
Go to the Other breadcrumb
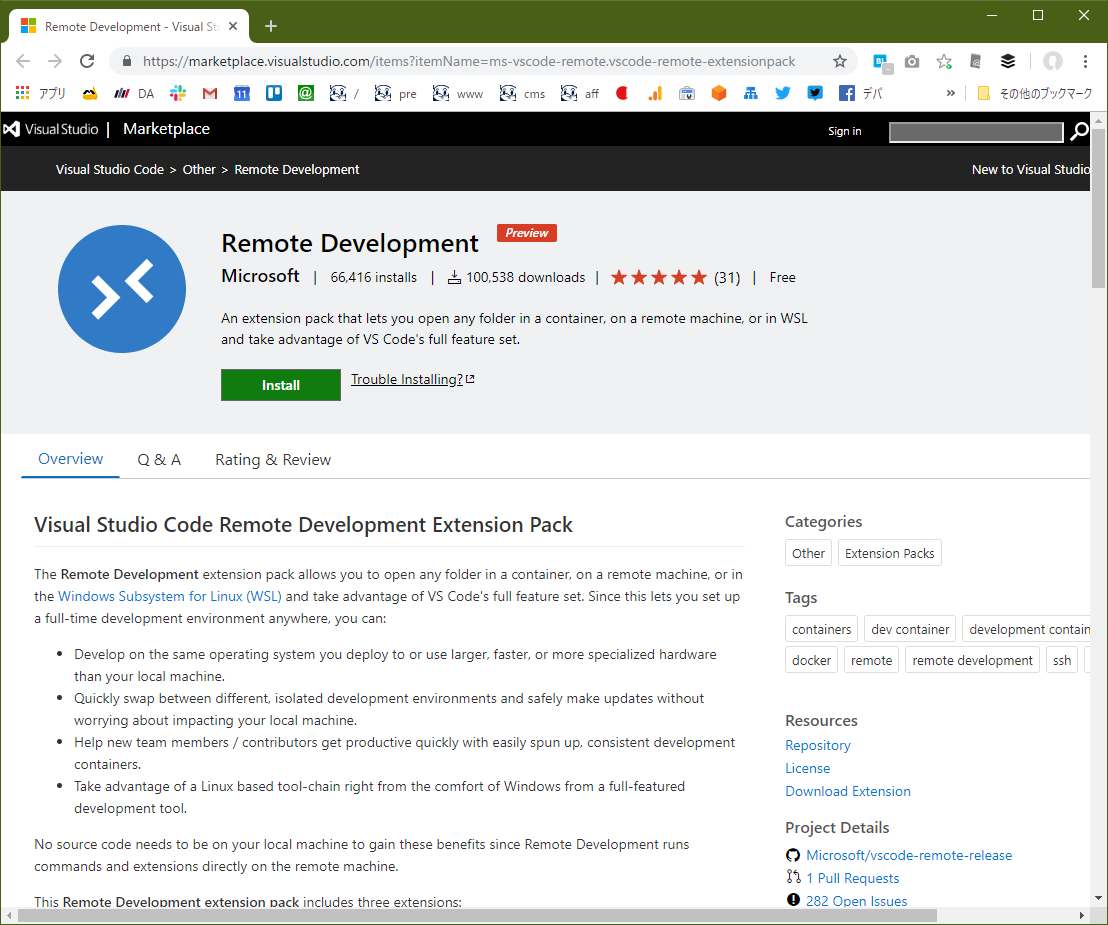(199, 170)
